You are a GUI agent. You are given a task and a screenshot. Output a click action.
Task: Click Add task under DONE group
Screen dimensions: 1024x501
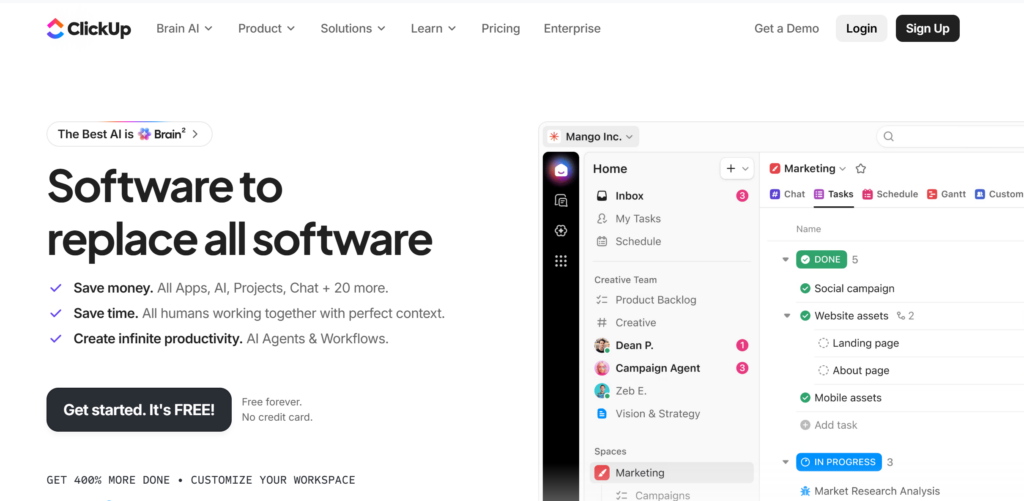pyautogui.click(x=829, y=425)
